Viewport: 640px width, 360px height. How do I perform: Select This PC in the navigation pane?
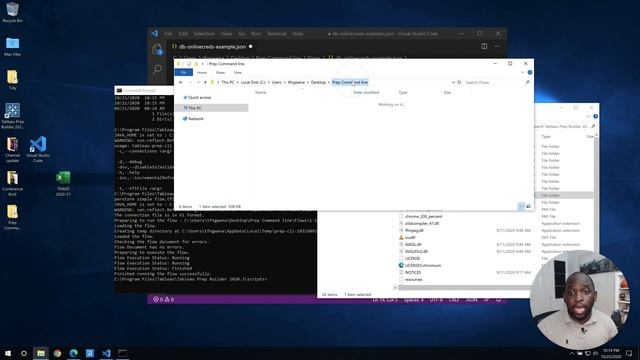click(212, 108)
